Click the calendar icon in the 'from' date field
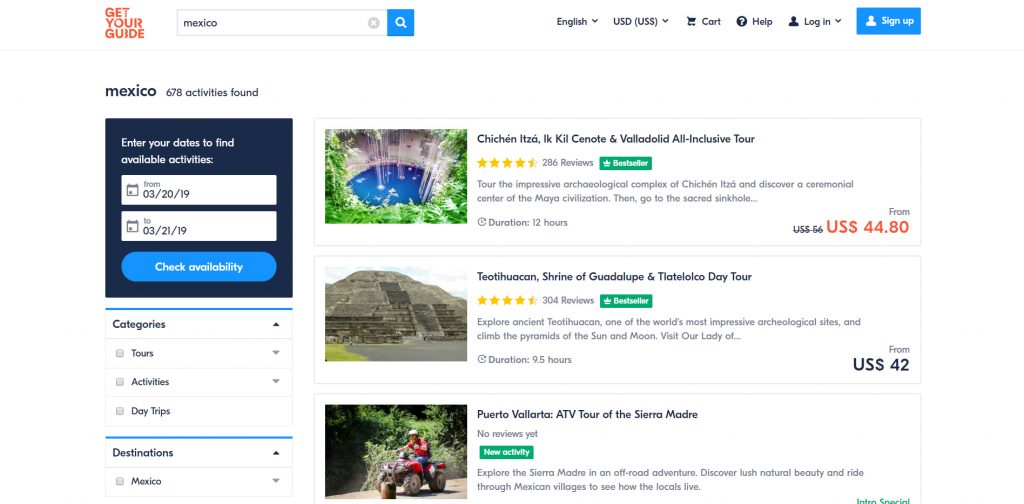Screen dimensions: 1024x504 pos(132,190)
